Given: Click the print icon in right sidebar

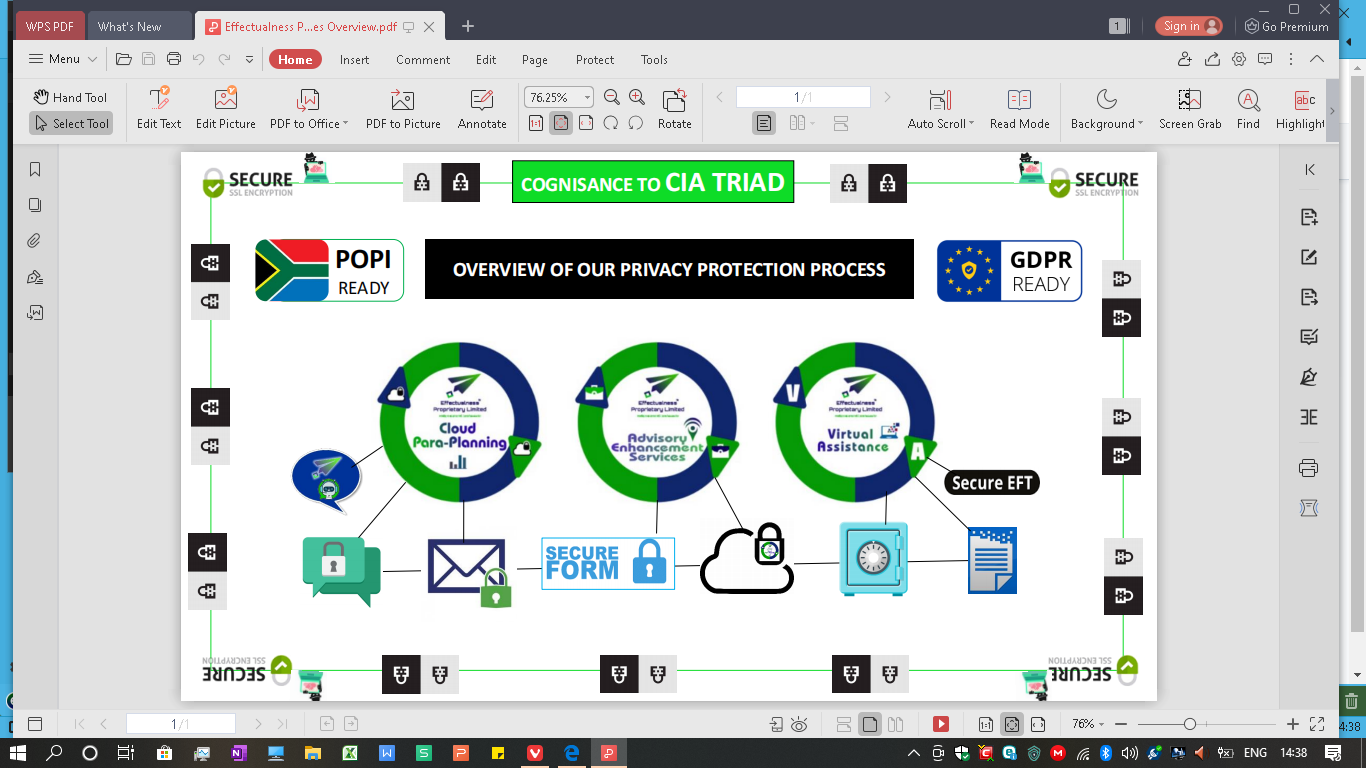Looking at the screenshot, I should pyautogui.click(x=1308, y=468).
